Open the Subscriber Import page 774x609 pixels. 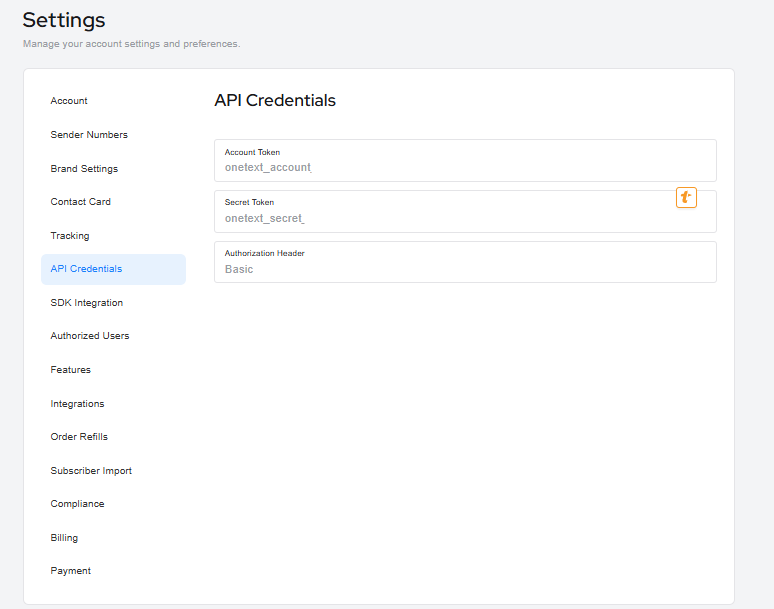91,471
